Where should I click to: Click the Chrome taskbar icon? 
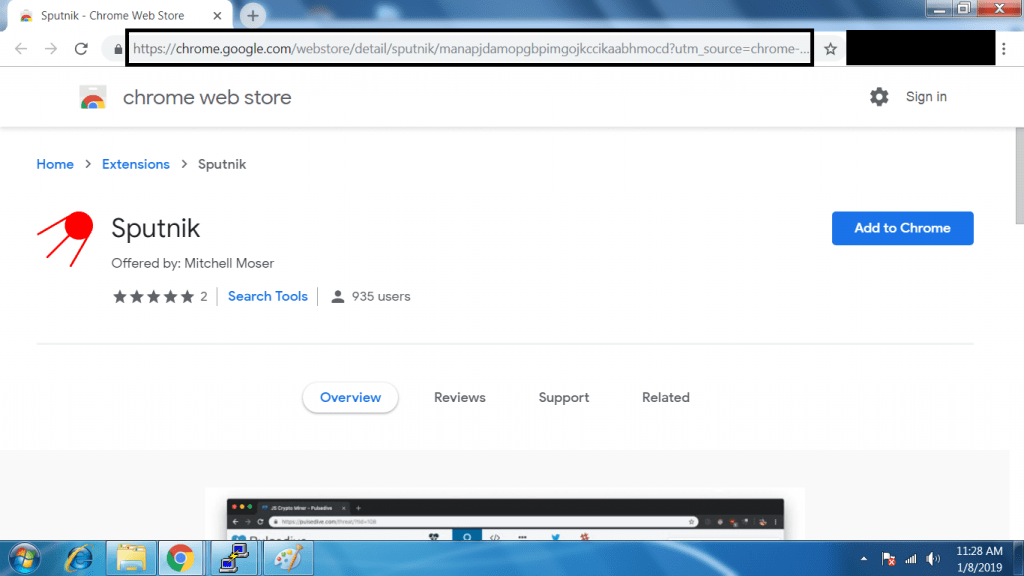coord(180,558)
